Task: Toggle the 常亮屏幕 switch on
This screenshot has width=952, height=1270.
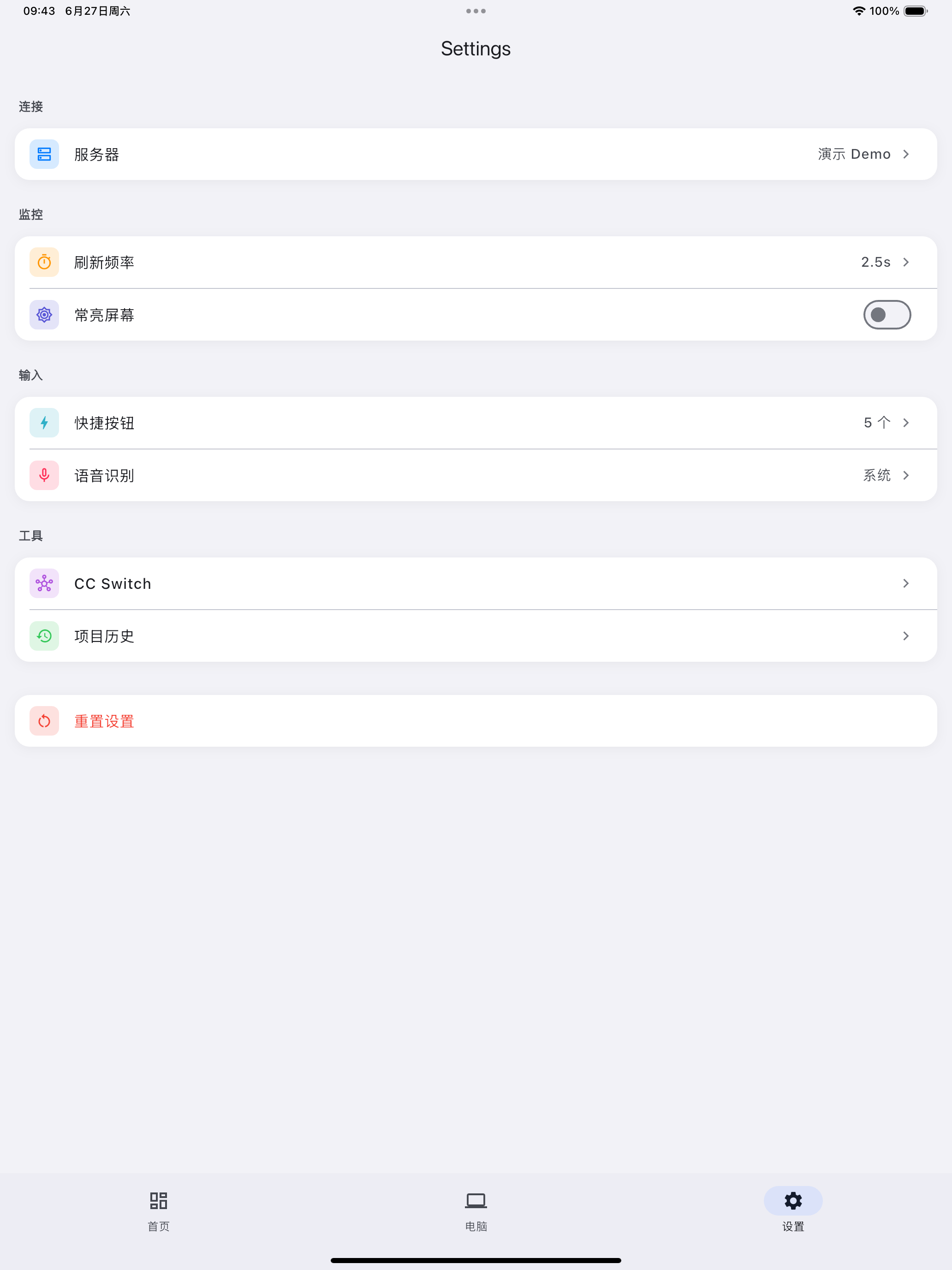Action: coord(887,315)
